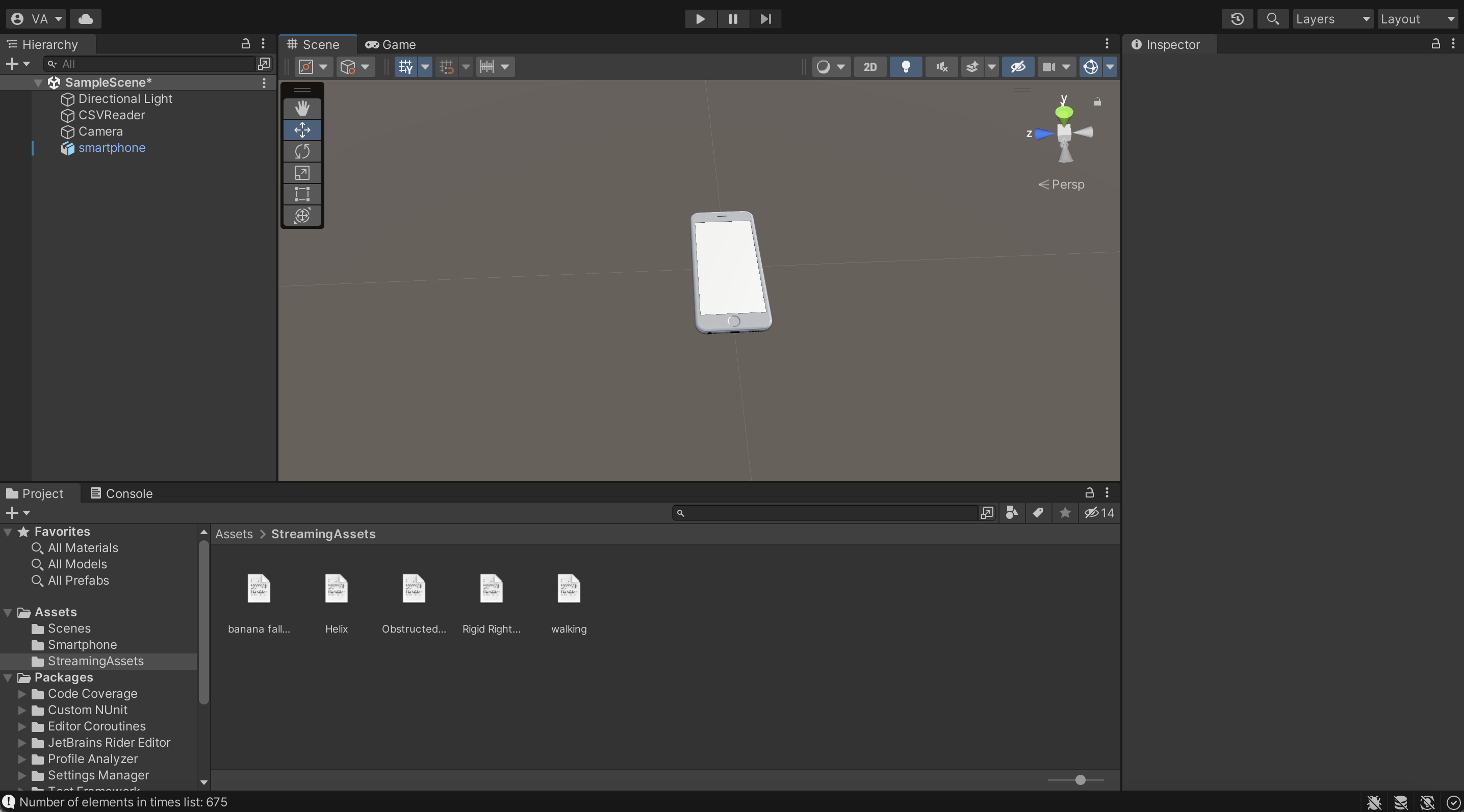
Task: Switch to the Game tab
Action: click(x=391, y=44)
